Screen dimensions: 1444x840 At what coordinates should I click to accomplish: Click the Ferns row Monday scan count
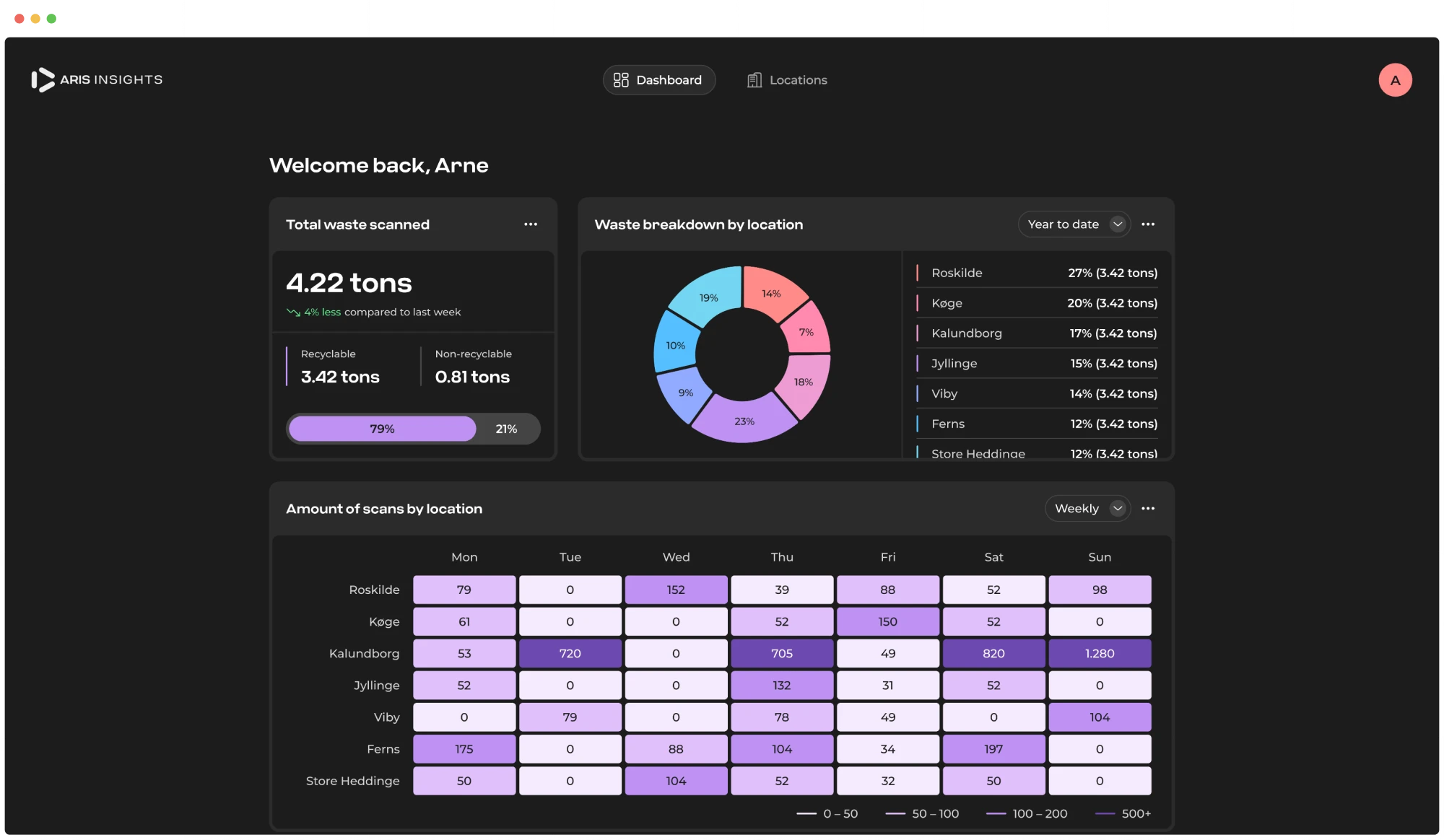coord(464,749)
